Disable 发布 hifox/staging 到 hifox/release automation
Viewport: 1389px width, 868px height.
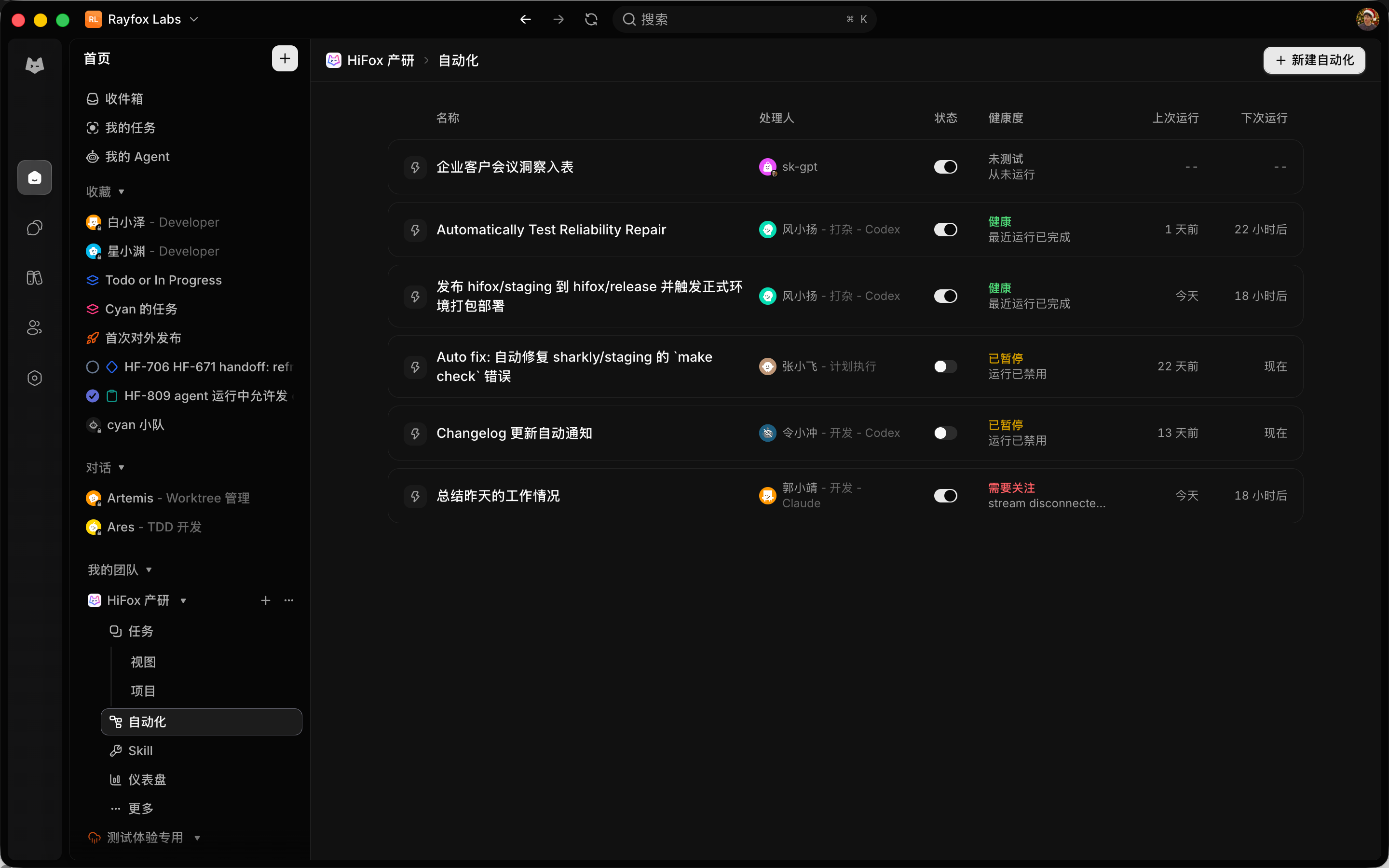(945, 296)
